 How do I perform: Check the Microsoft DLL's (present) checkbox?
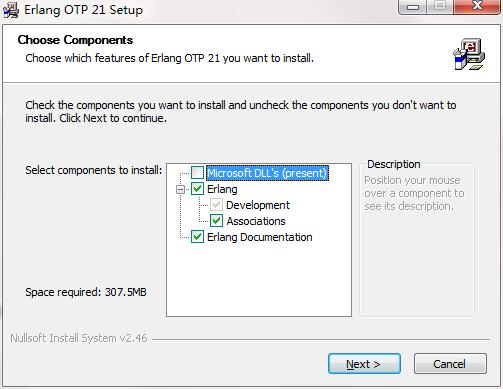(x=197, y=173)
